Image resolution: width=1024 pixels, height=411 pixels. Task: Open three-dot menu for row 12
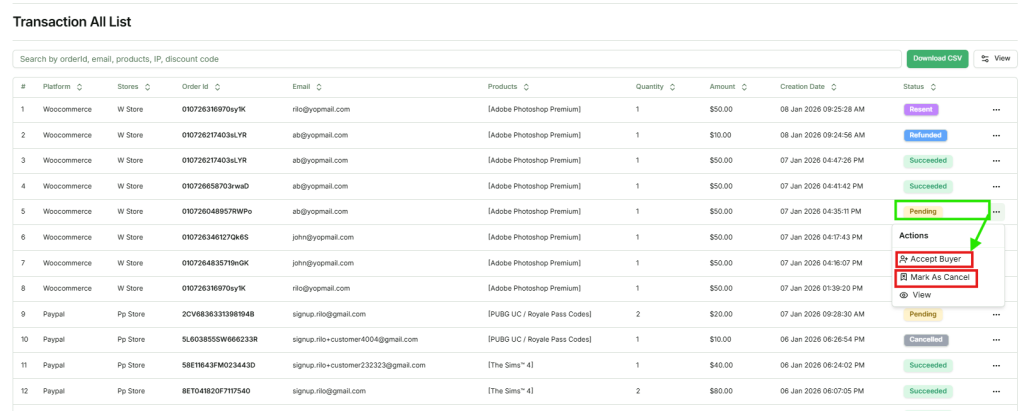point(995,391)
